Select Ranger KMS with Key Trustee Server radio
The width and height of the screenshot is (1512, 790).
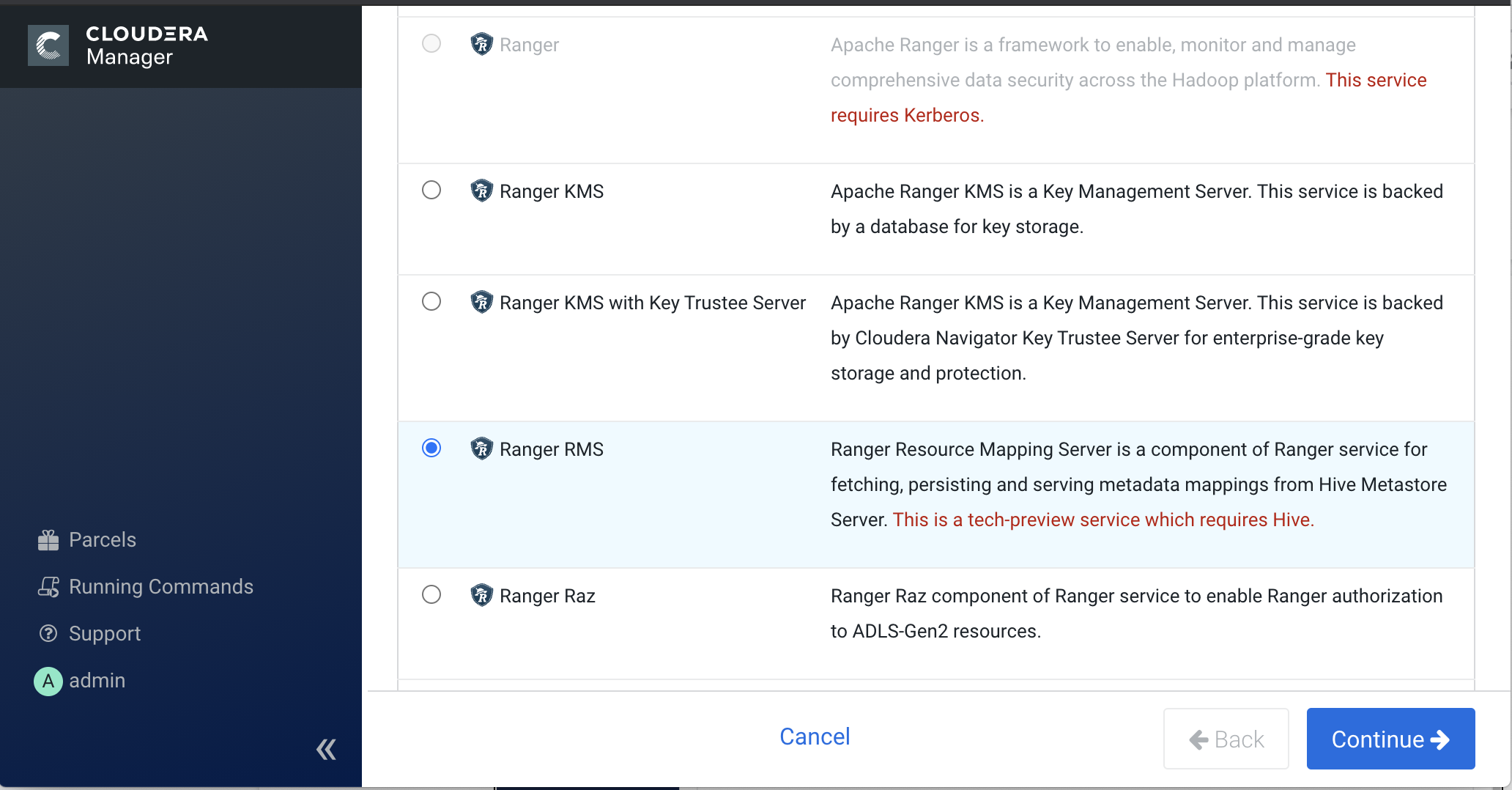click(431, 301)
